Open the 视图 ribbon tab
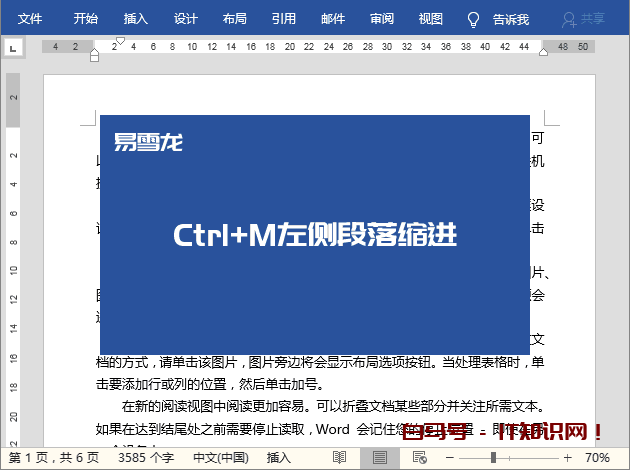The image size is (630, 470). click(430, 19)
